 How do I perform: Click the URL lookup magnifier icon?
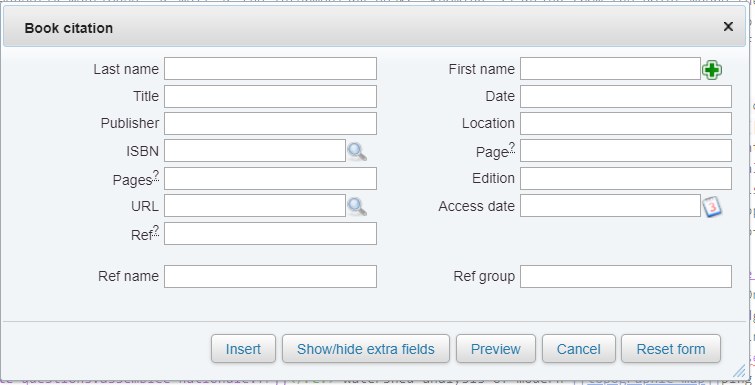click(x=357, y=206)
